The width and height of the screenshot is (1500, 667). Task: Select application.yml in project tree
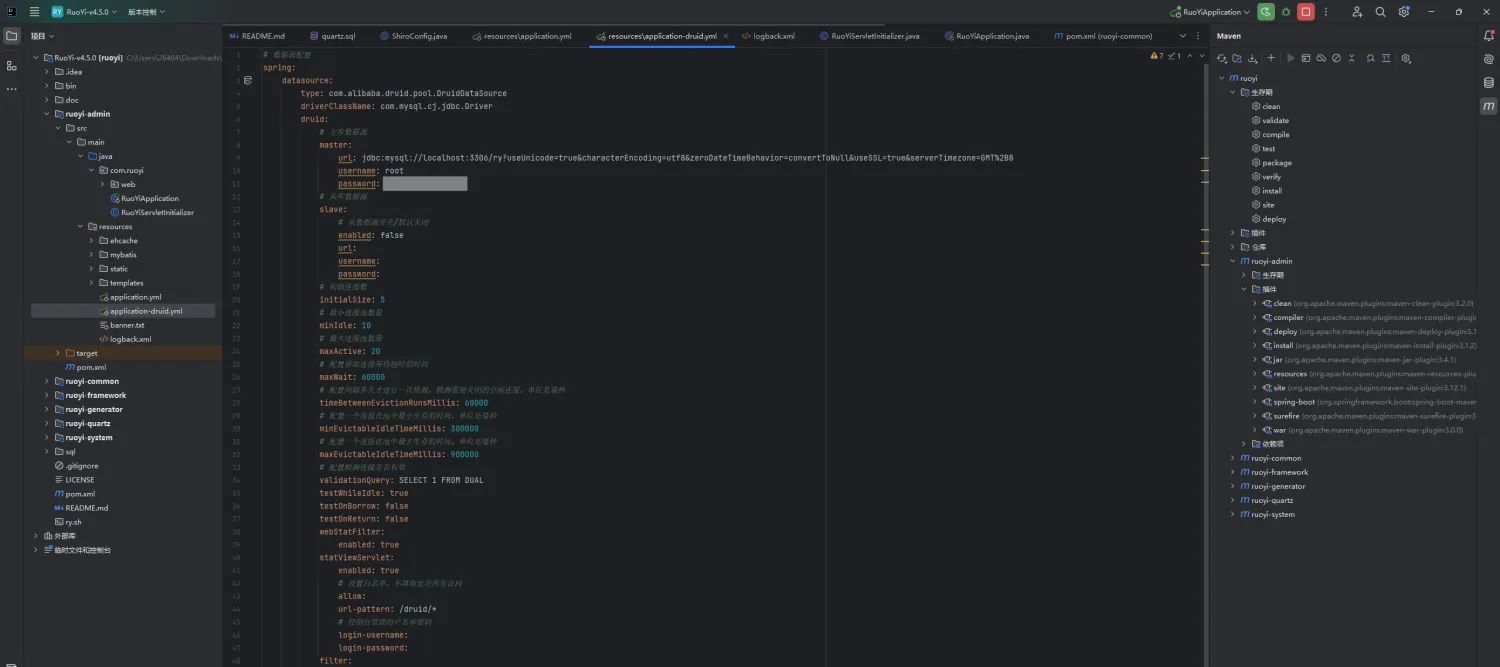130,297
